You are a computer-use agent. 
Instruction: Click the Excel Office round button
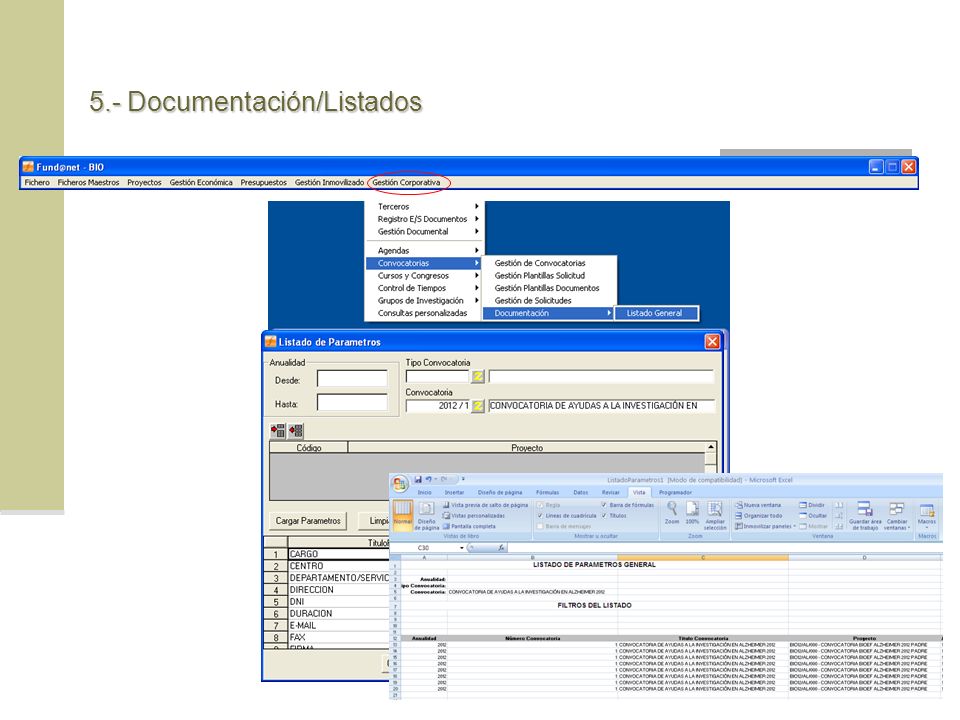pos(400,484)
